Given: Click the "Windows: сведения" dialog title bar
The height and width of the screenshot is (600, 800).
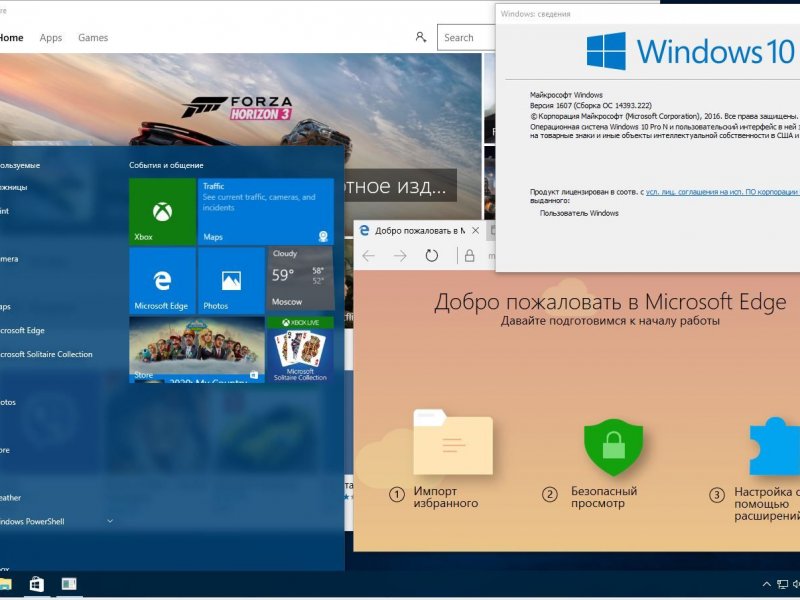Looking at the screenshot, I should point(648,14).
